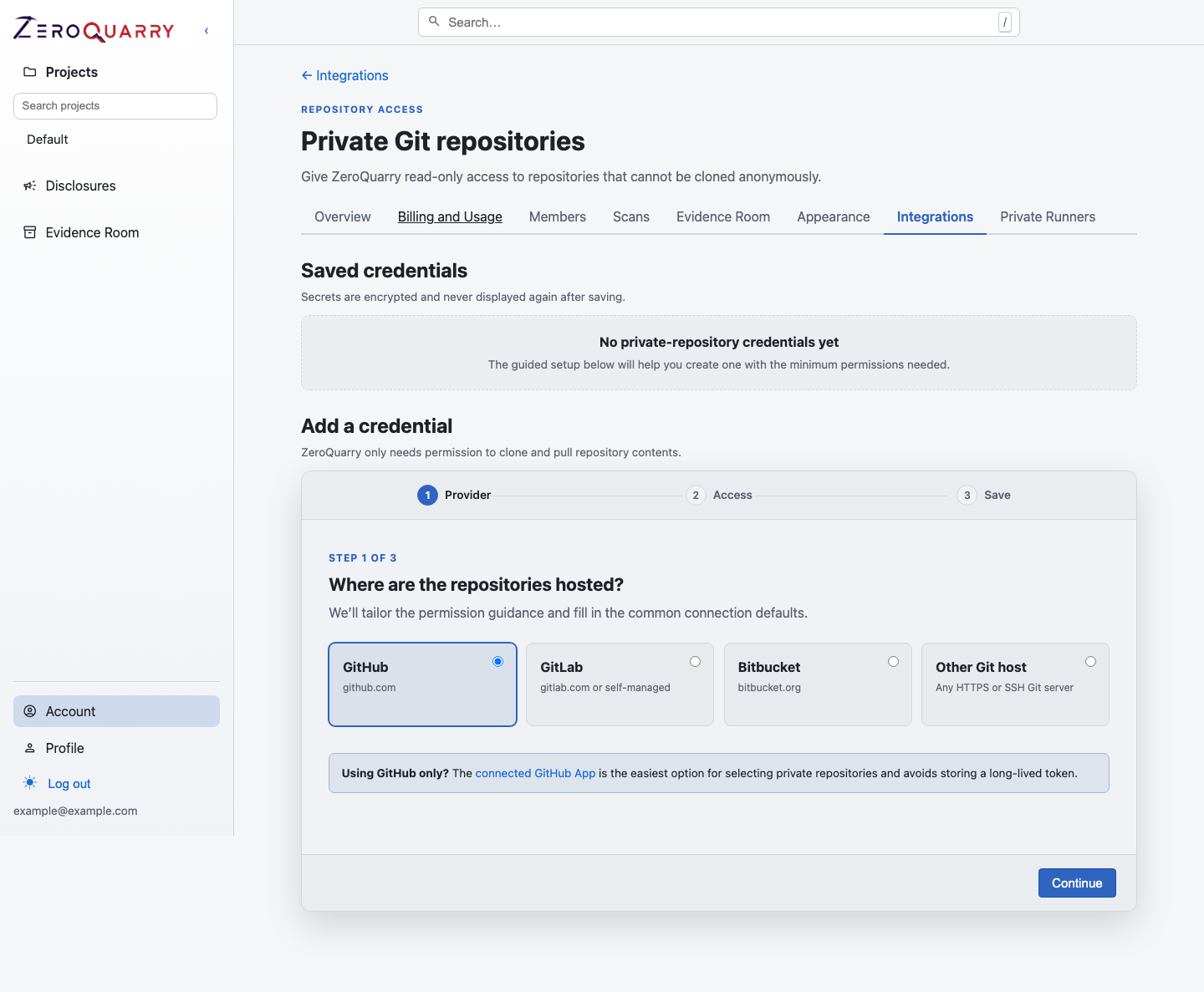Select the GitHub radio button
This screenshot has height=992, width=1204.
tap(497, 661)
